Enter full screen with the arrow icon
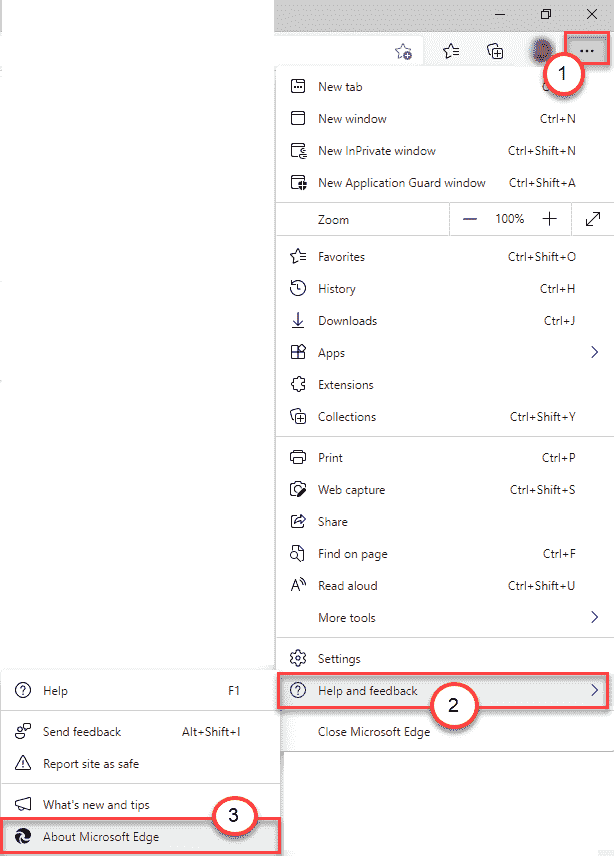The height and width of the screenshot is (856, 614). [592, 219]
